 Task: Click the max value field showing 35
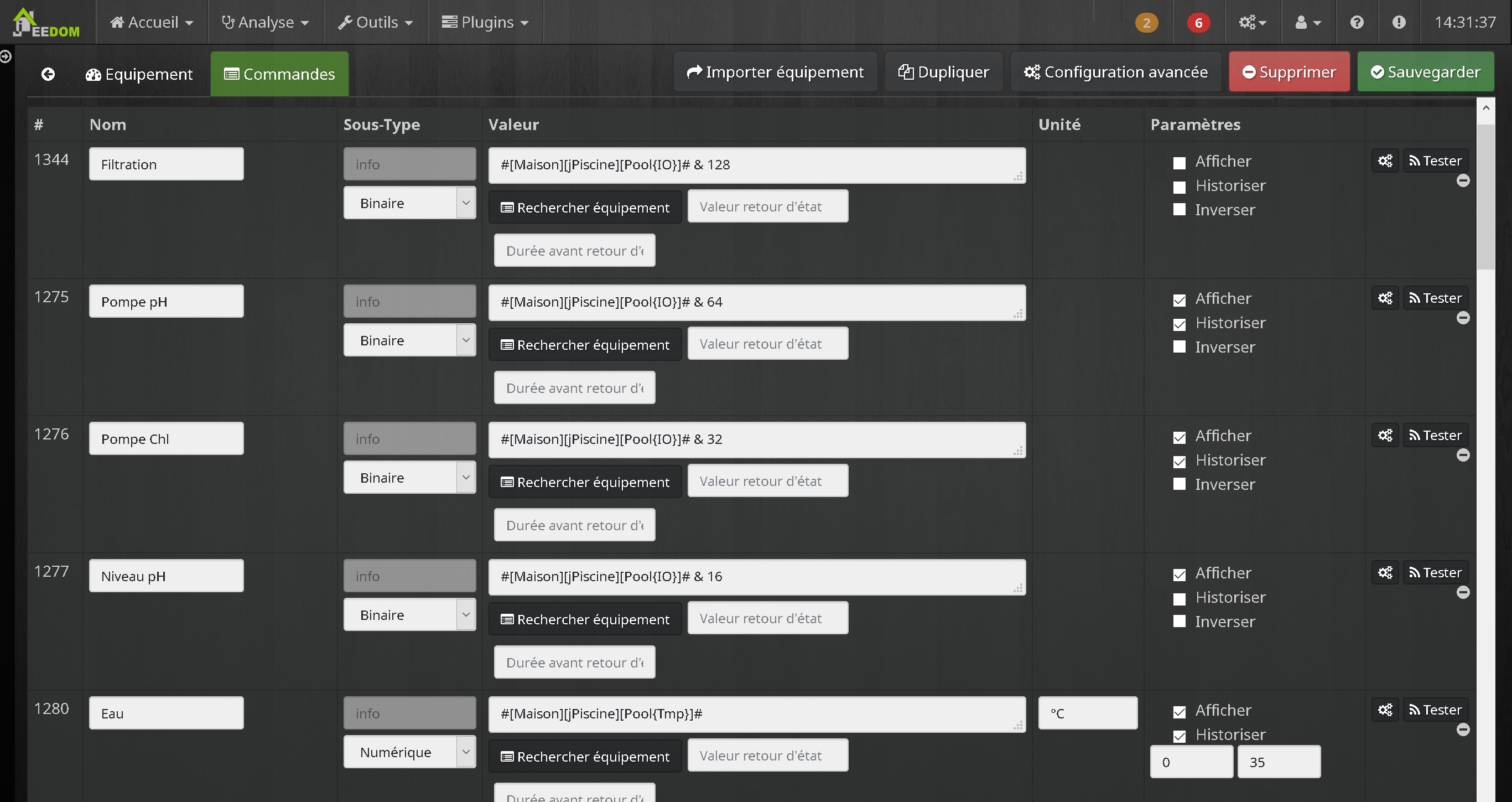[x=1279, y=762]
